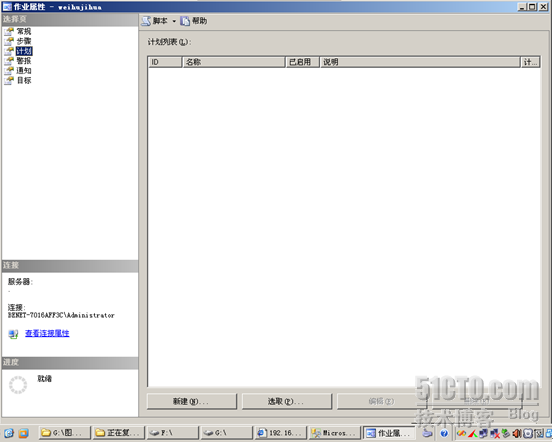Click the volume speaker tray icon
This screenshot has height=442, width=553.
[x=517, y=433]
